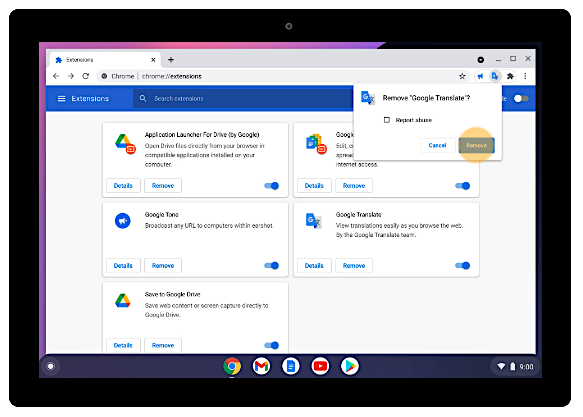Click the Google Translate icon in dialog
The height and width of the screenshot is (417, 583).
pyautogui.click(x=368, y=98)
